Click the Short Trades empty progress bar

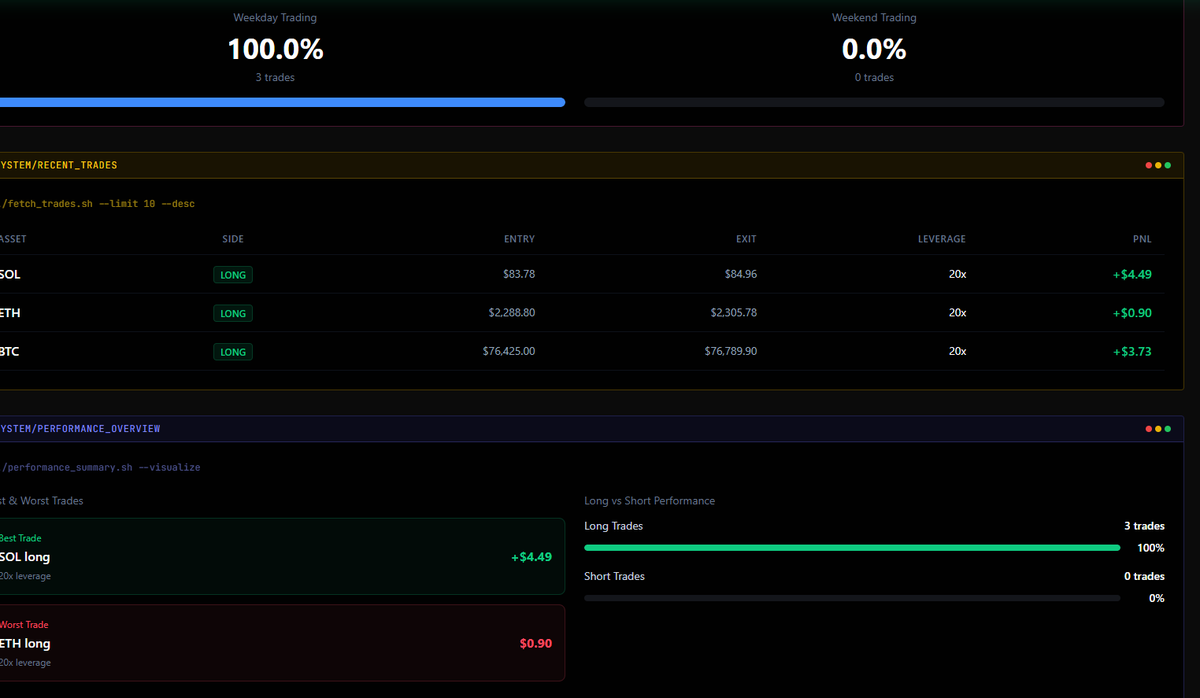pyautogui.click(x=852, y=598)
